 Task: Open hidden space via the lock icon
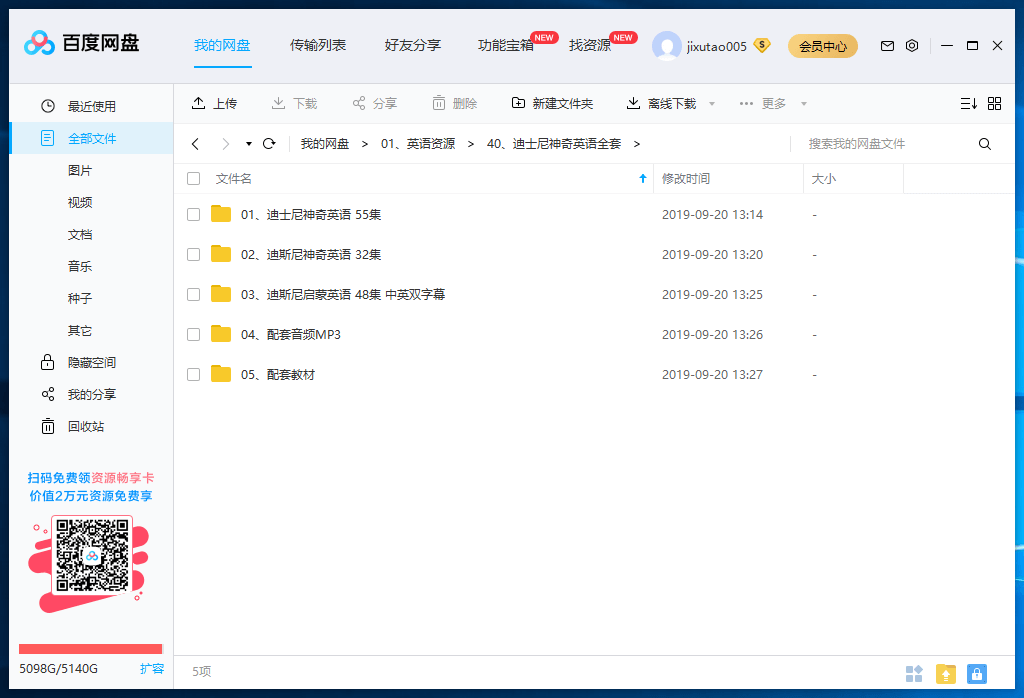[47, 362]
